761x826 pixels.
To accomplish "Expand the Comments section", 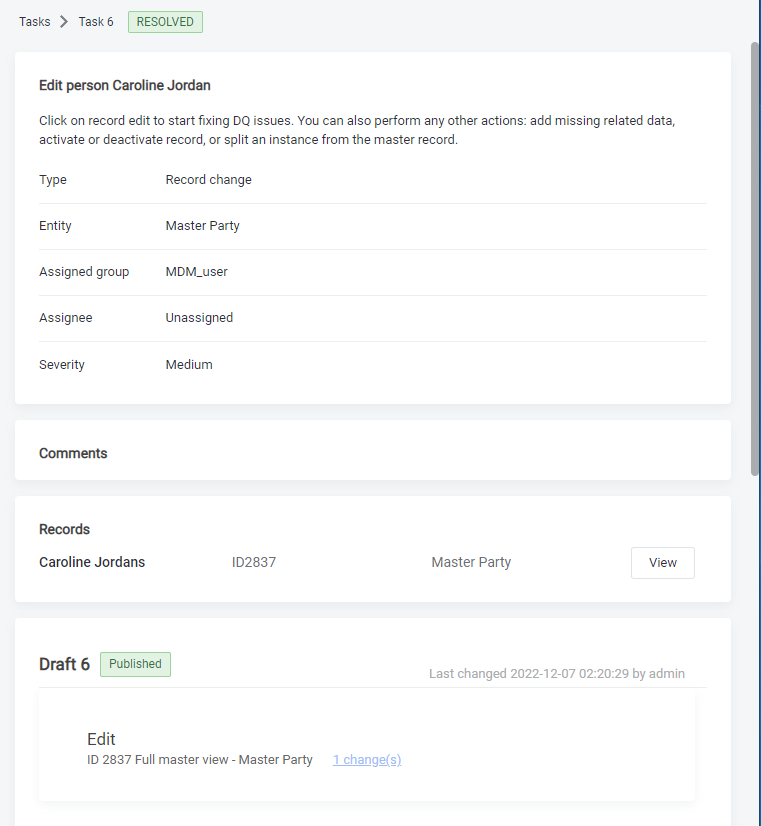I will (x=72, y=453).
